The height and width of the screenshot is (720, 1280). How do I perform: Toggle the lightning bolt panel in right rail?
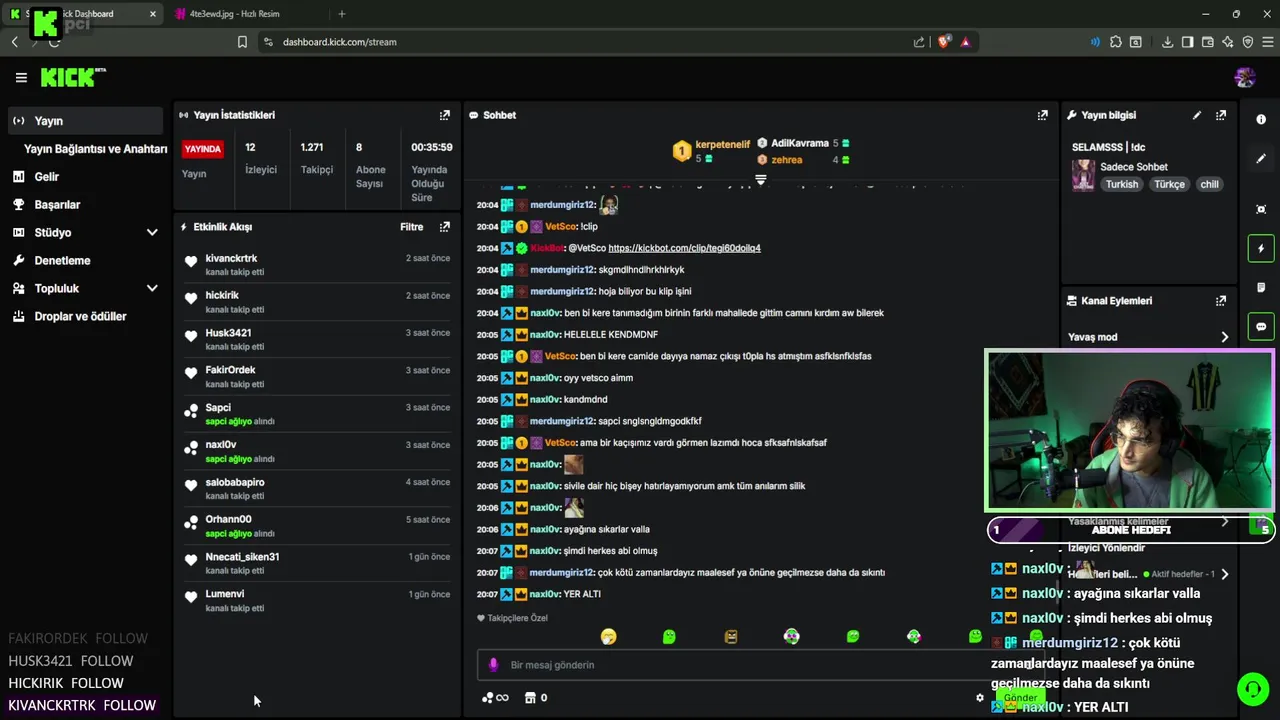[1261, 248]
